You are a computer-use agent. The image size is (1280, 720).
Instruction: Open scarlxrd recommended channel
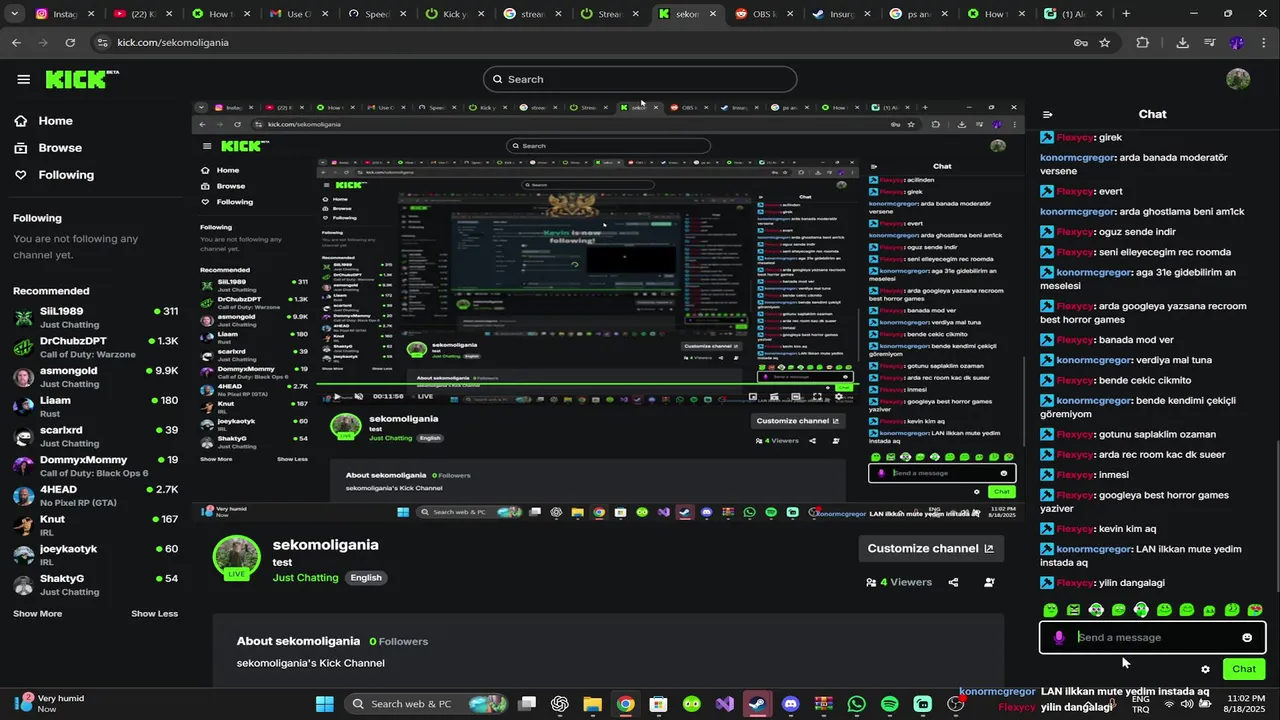(95, 436)
